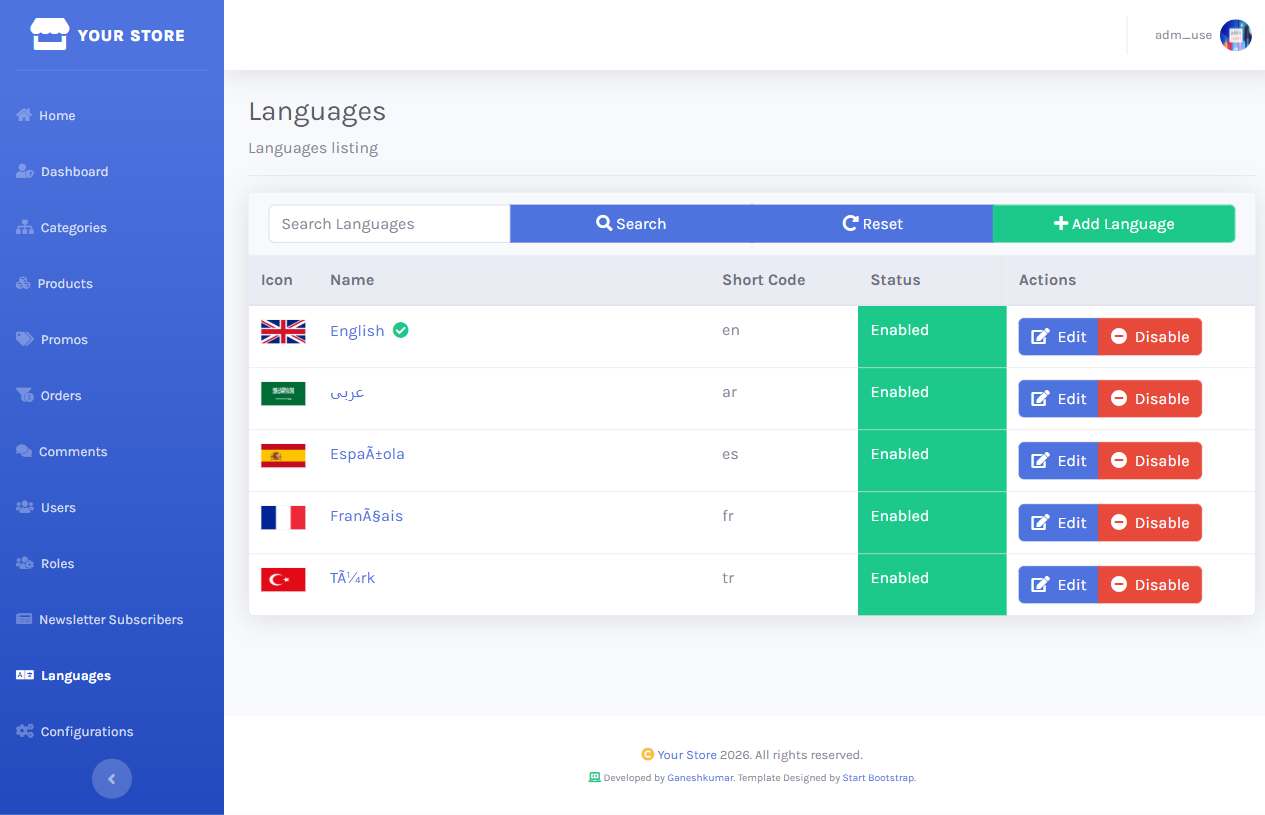
Task: Disable the Spanish (es) language
Action: coord(1150,461)
